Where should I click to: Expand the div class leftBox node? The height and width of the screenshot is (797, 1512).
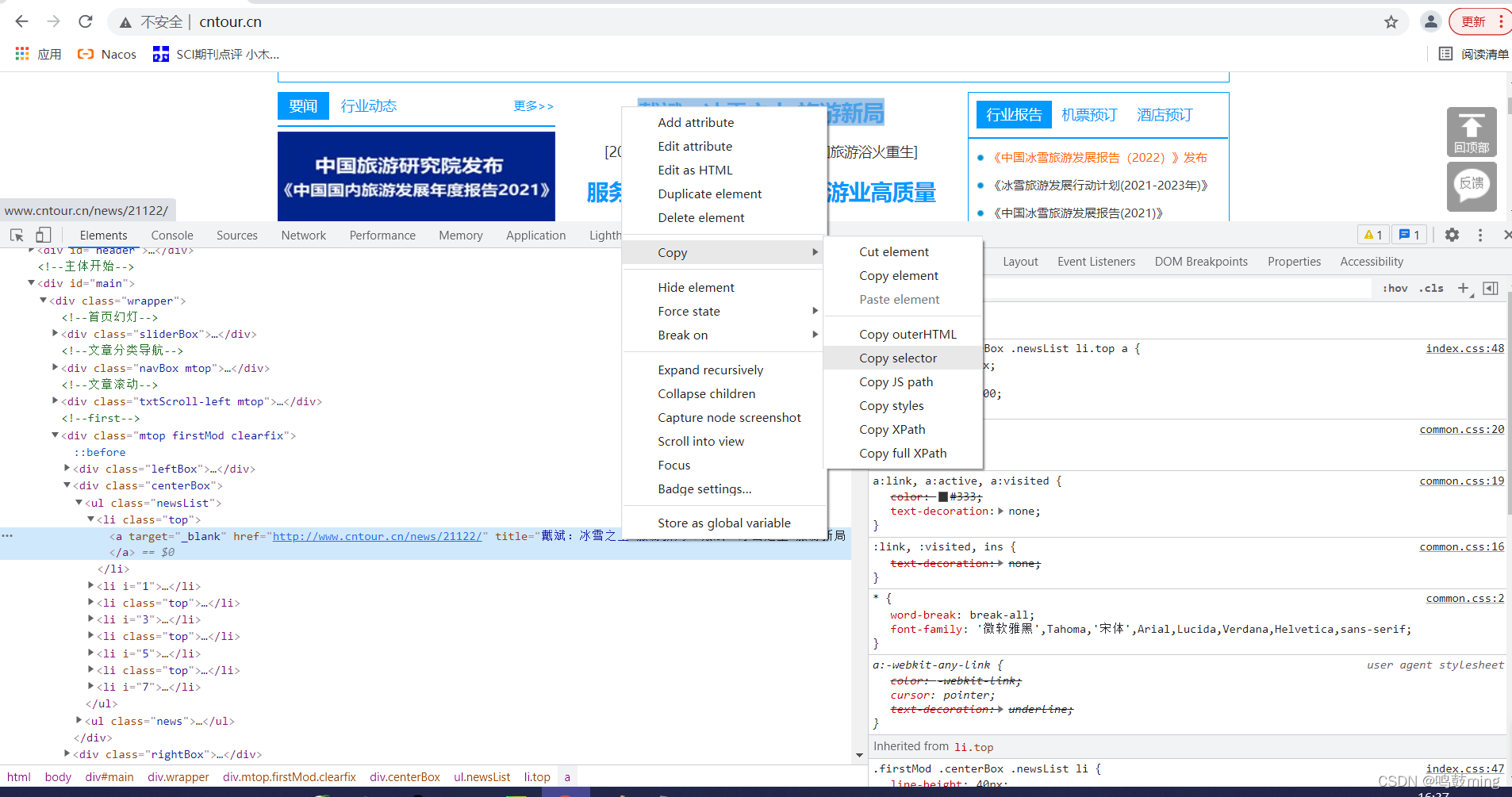67,469
